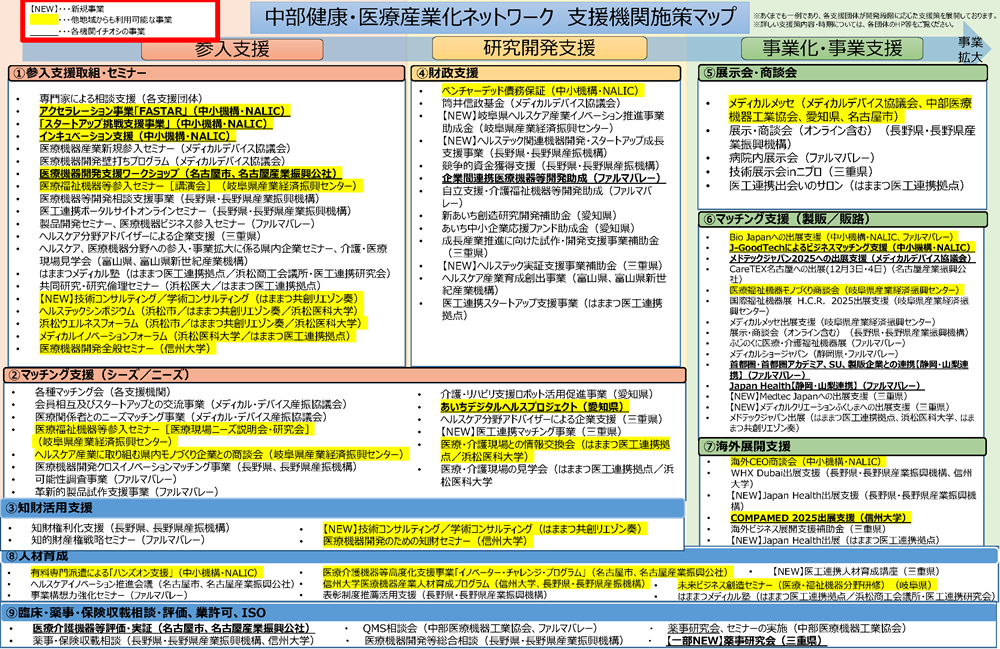Select 'WHX Dubai出展支援' entry

(x=851, y=478)
